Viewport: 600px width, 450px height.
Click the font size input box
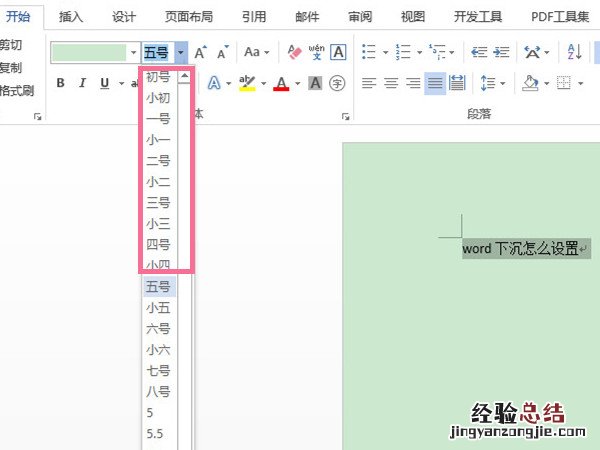point(157,52)
